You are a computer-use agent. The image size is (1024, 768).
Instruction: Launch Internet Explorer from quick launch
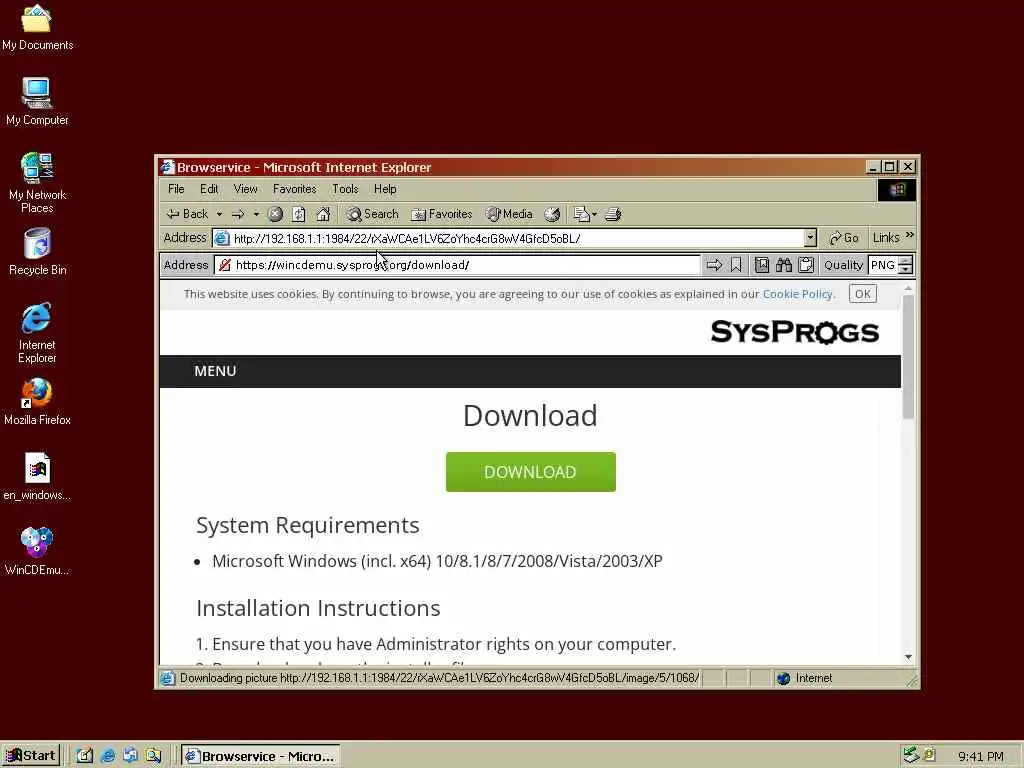click(x=108, y=756)
